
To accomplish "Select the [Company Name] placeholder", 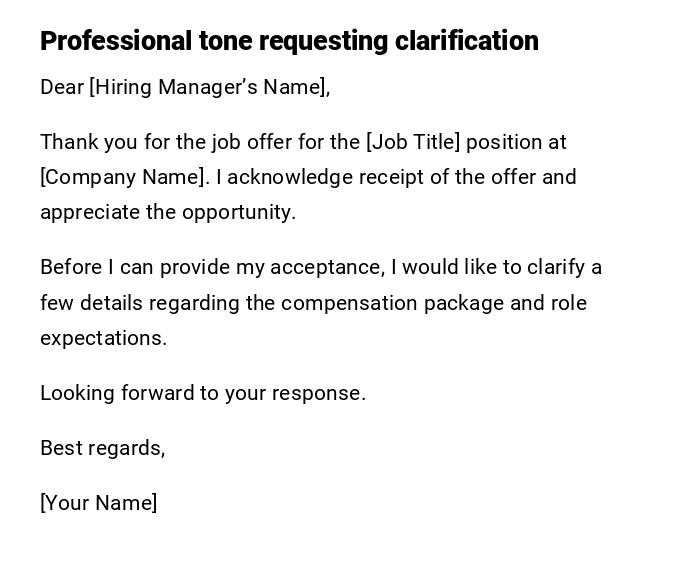I will [x=124, y=177].
